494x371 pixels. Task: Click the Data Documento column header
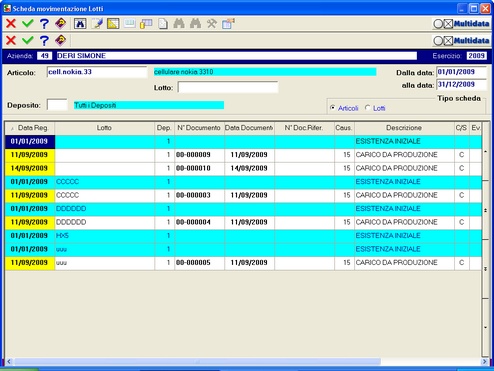pos(249,128)
